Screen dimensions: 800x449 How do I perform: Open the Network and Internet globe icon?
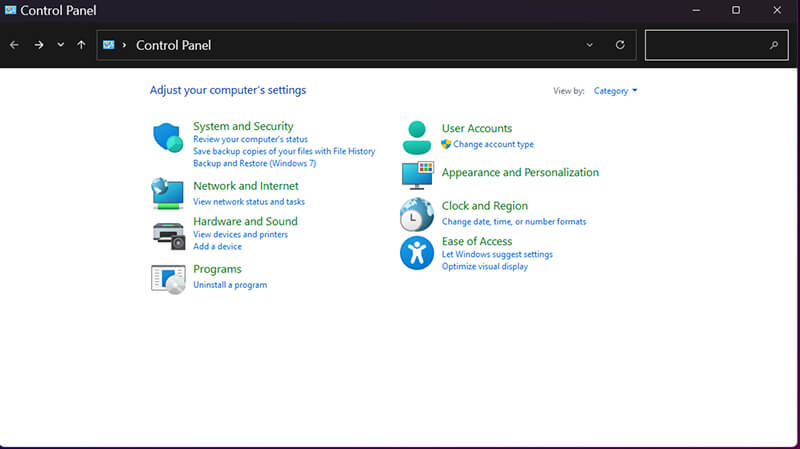coord(168,193)
